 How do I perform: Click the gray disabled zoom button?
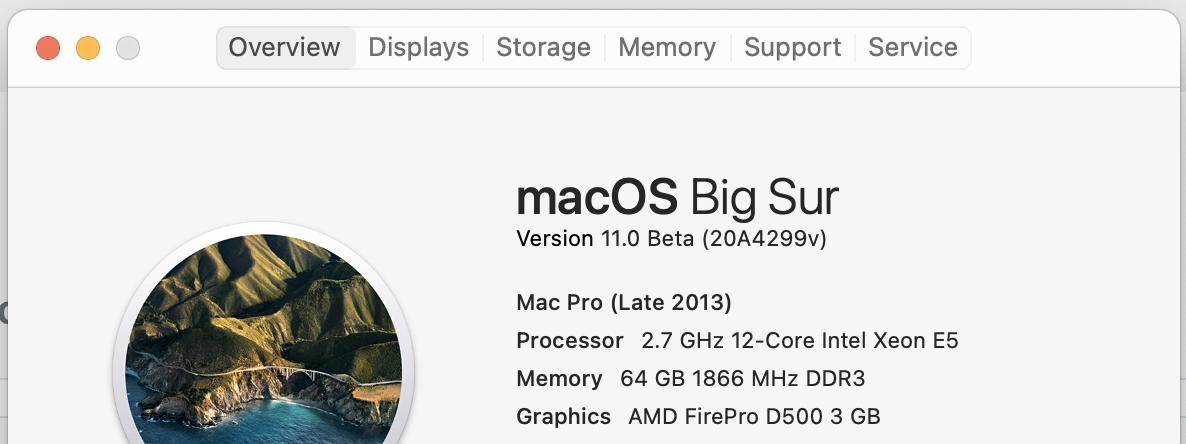(128, 47)
